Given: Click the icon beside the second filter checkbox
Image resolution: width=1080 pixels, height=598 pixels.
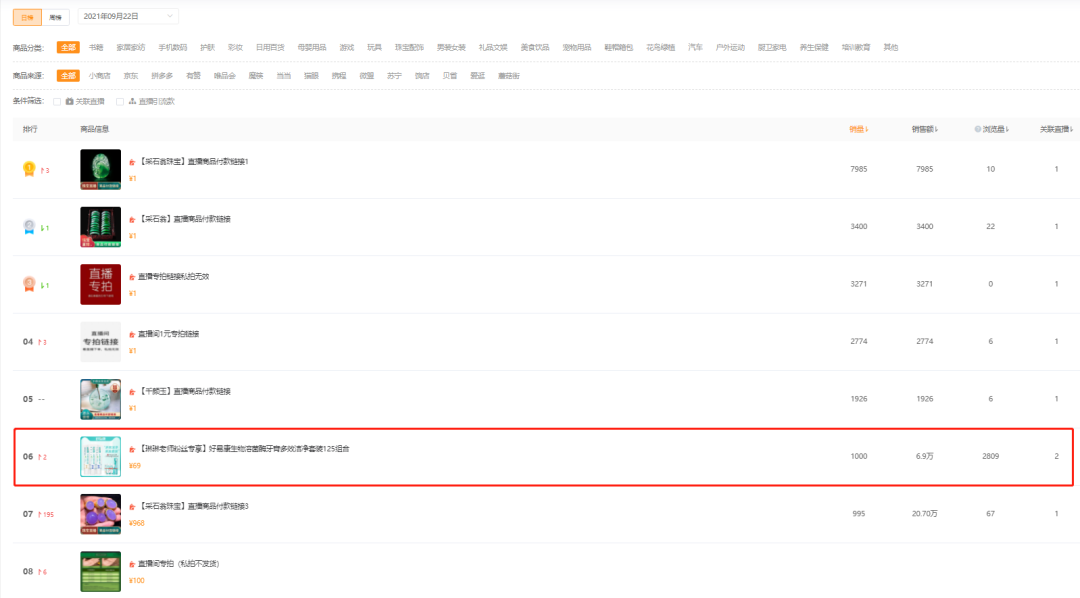Looking at the screenshot, I should pyautogui.click(x=132, y=101).
